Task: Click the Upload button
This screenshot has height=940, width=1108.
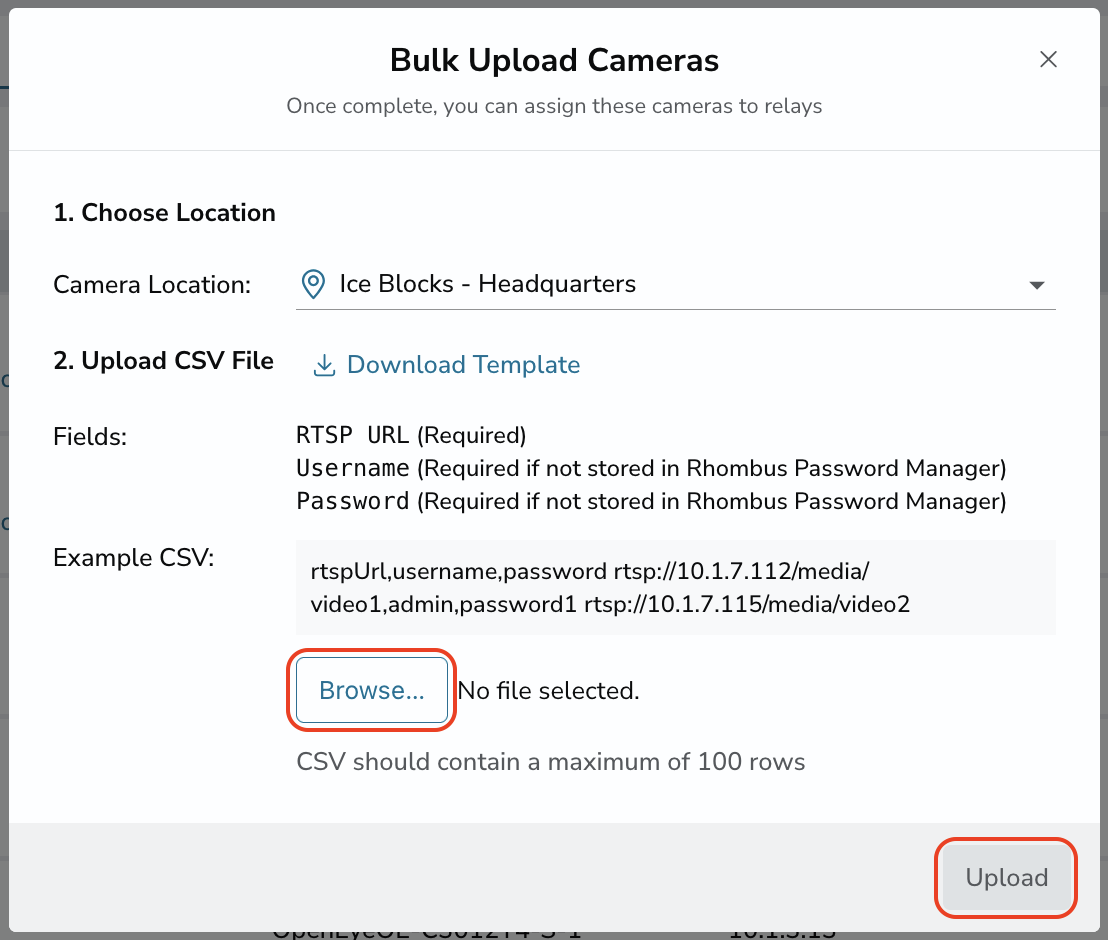Action: (x=1006, y=877)
